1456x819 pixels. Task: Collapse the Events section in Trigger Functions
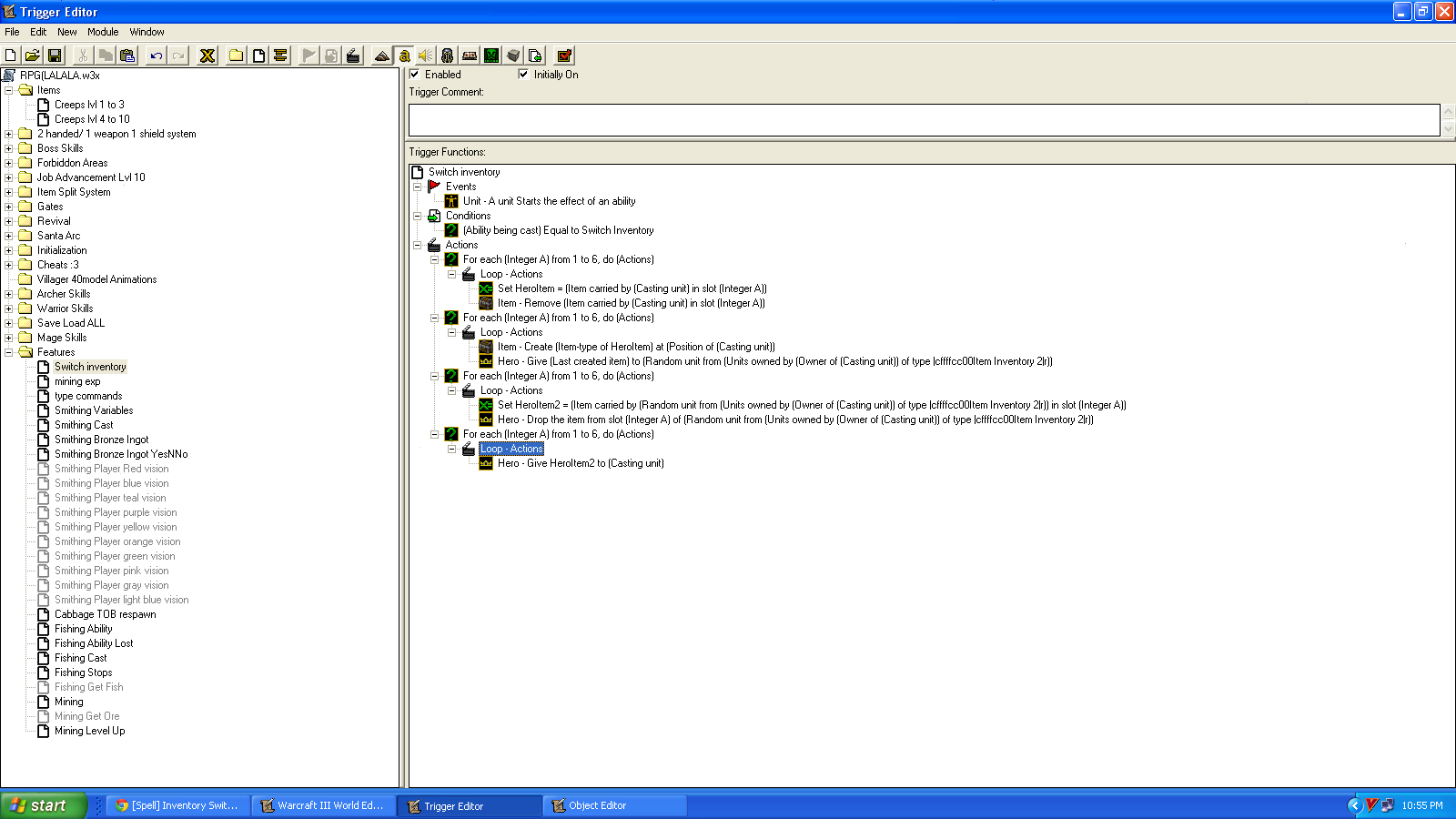(418, 187)
